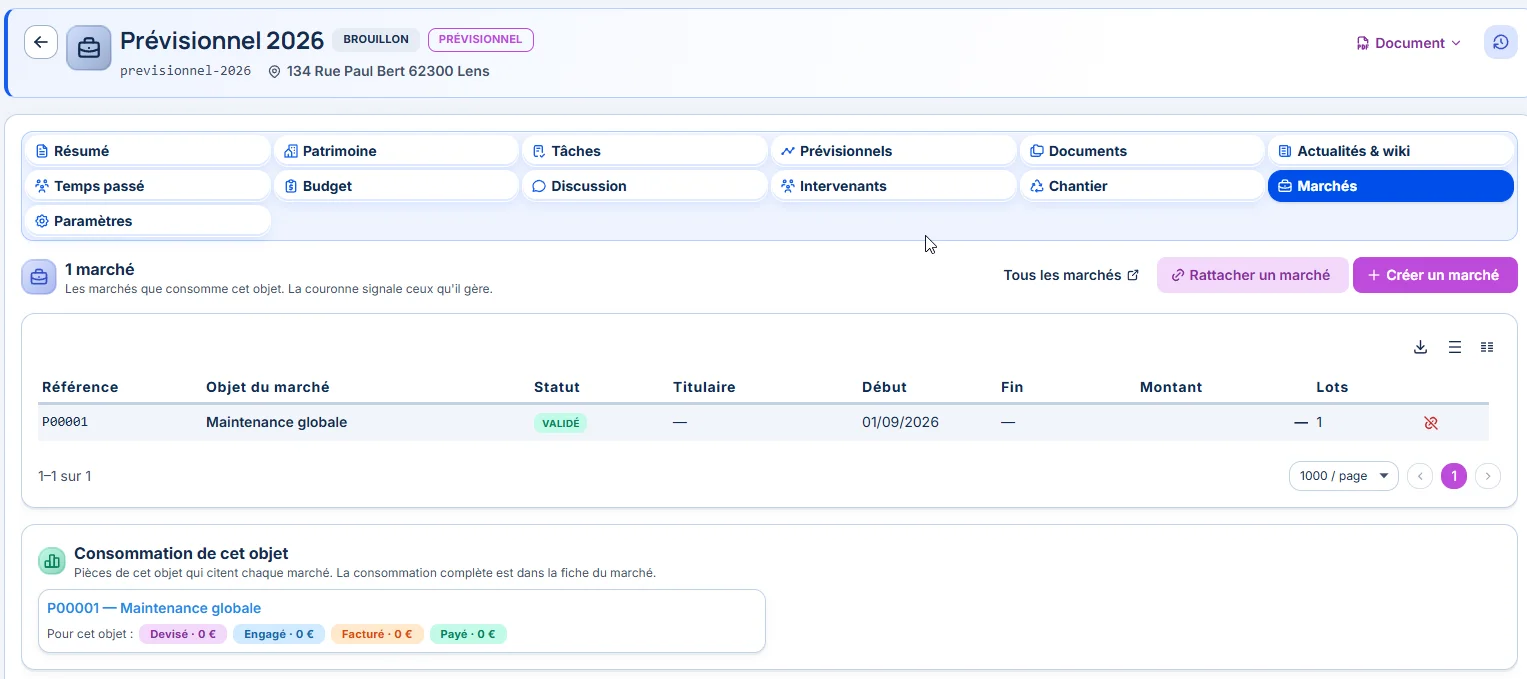The height and width of the screenshot is (679, 1527).
Task: Open the Document dropdown menu
Action: [x=1409, y=43]
